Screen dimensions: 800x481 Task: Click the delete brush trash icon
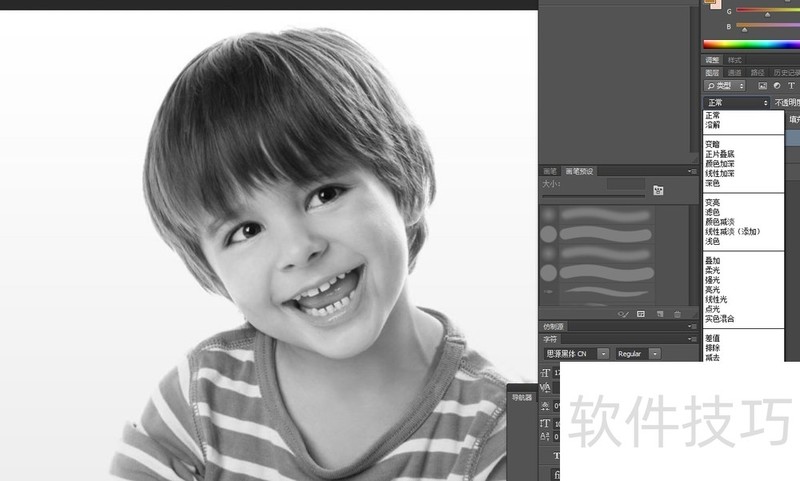677,314
